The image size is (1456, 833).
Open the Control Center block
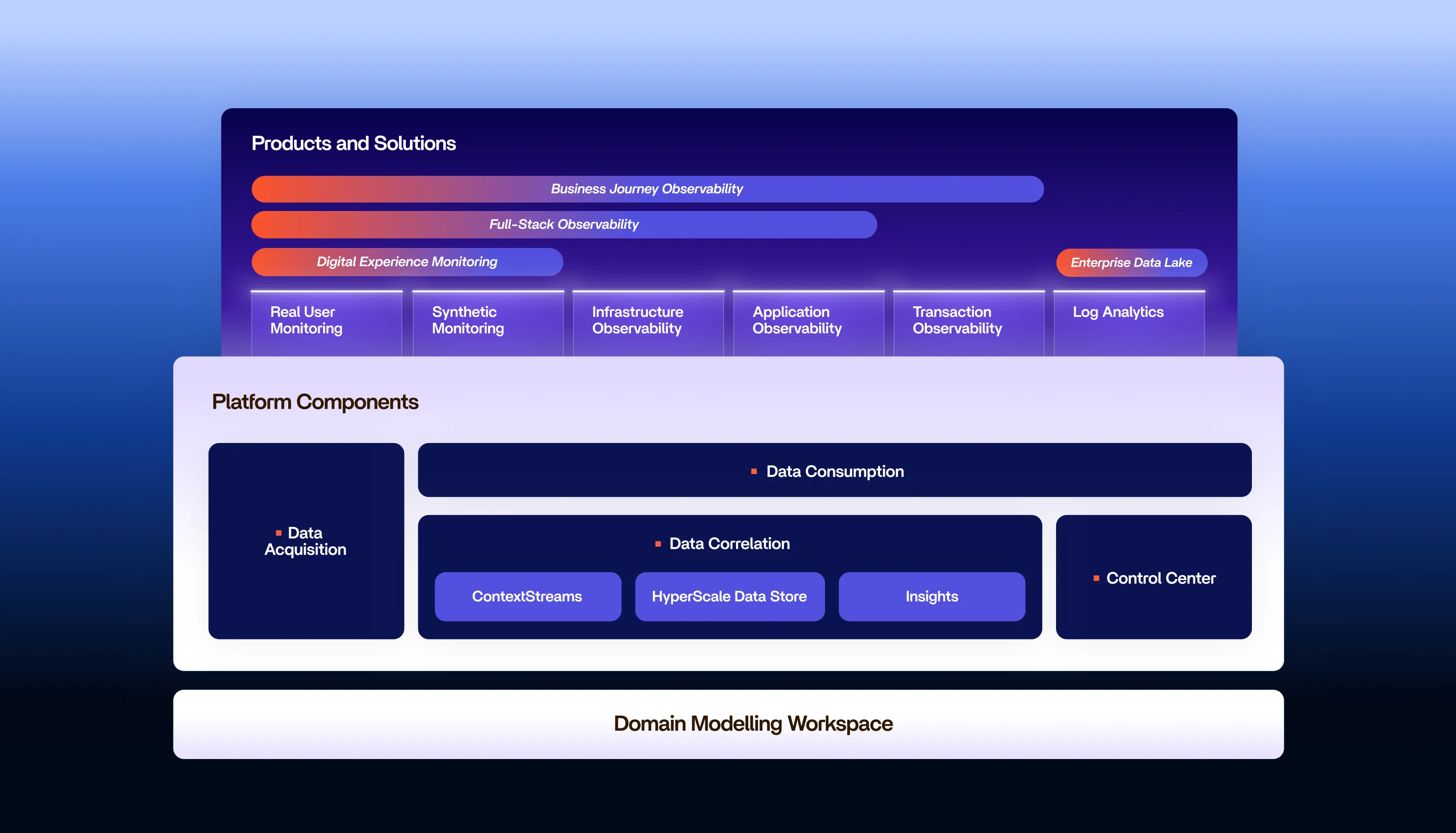click(x=1153, y=578)
